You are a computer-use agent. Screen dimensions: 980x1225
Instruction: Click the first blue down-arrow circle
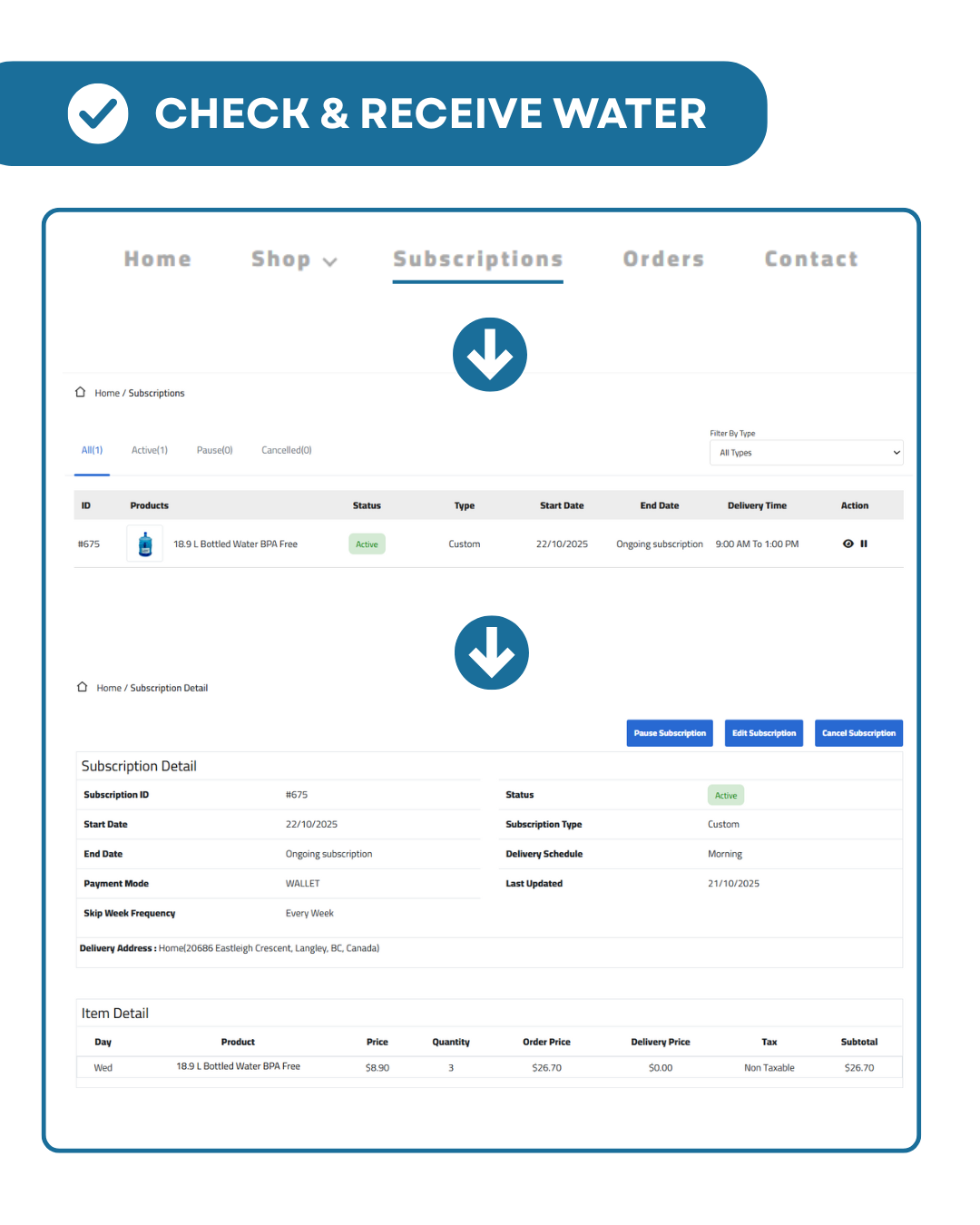(490, 355)
